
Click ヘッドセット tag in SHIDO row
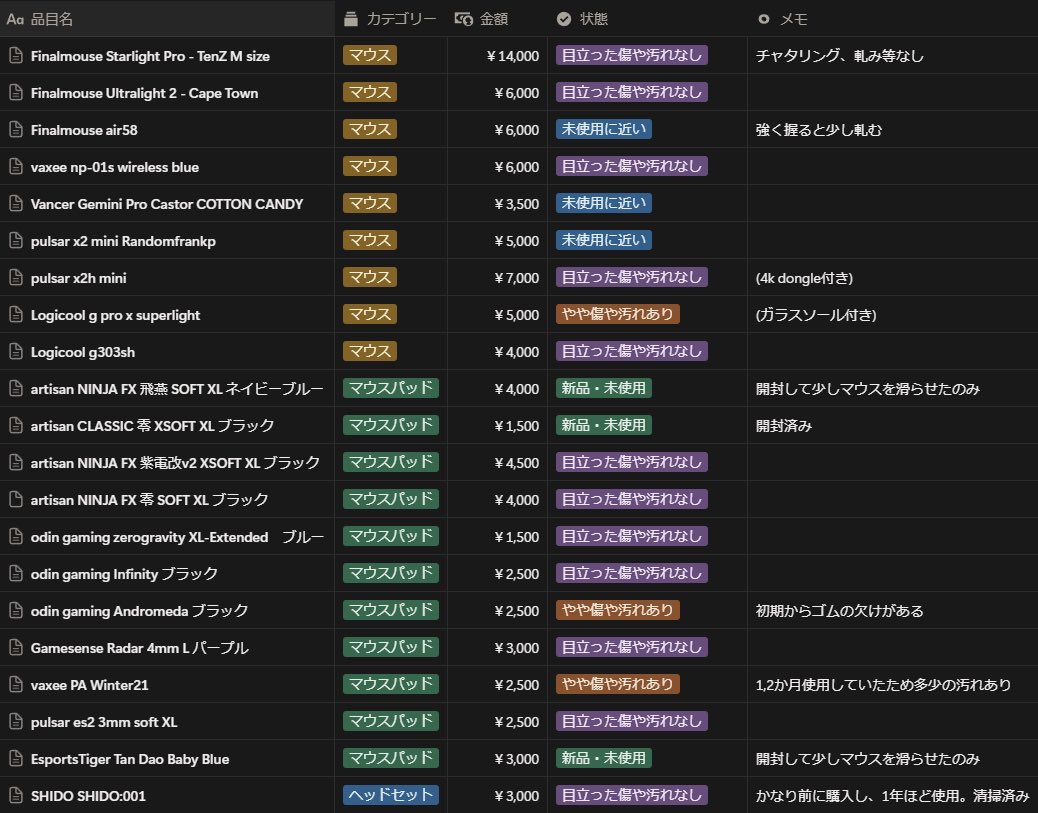click(391, 795)
